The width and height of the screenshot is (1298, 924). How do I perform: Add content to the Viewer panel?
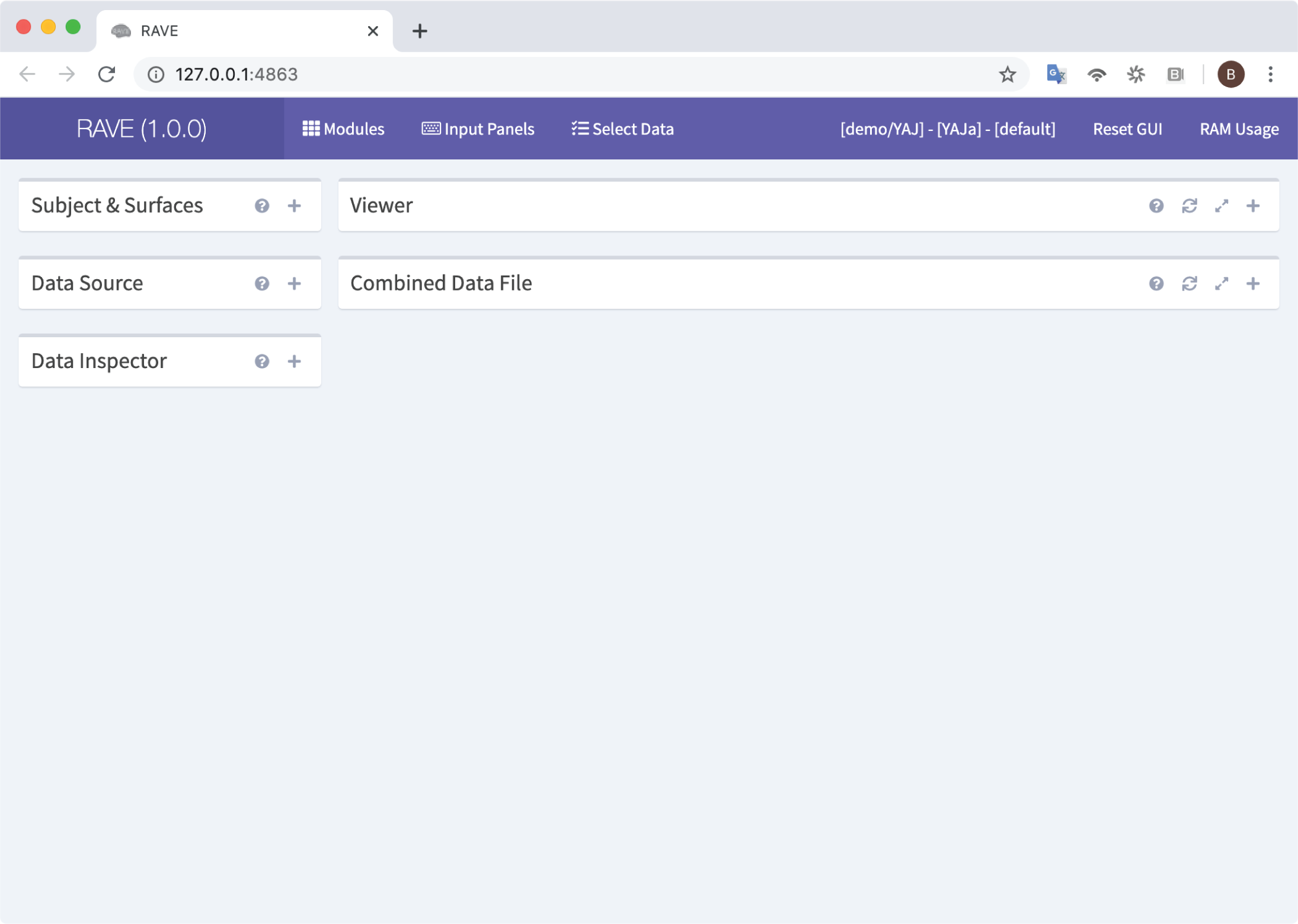pyautogui.click(x=1253, y=206)
